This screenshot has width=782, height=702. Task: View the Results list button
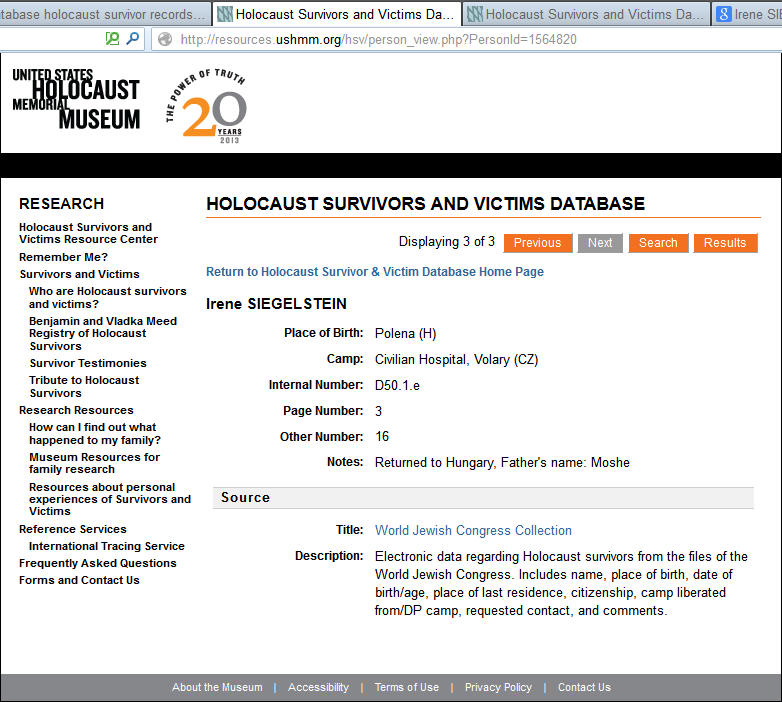point(725,243)
